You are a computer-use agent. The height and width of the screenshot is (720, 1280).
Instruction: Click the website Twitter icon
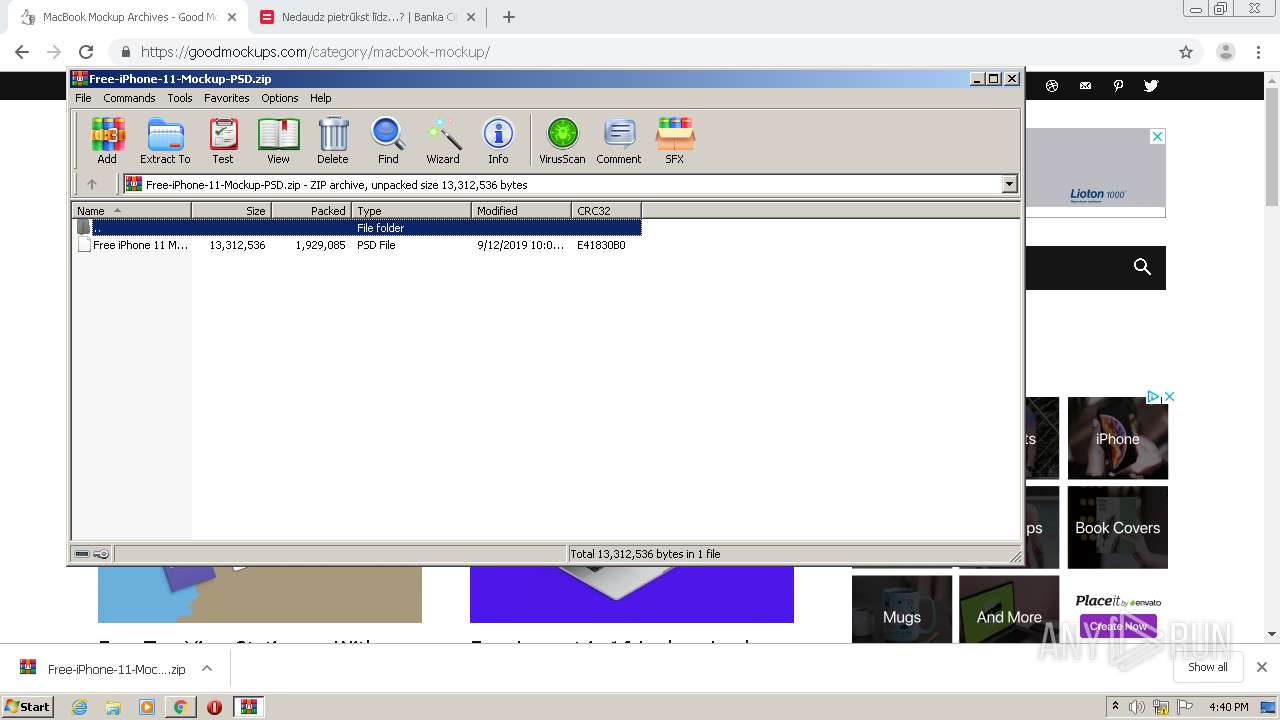[1151, 86]
